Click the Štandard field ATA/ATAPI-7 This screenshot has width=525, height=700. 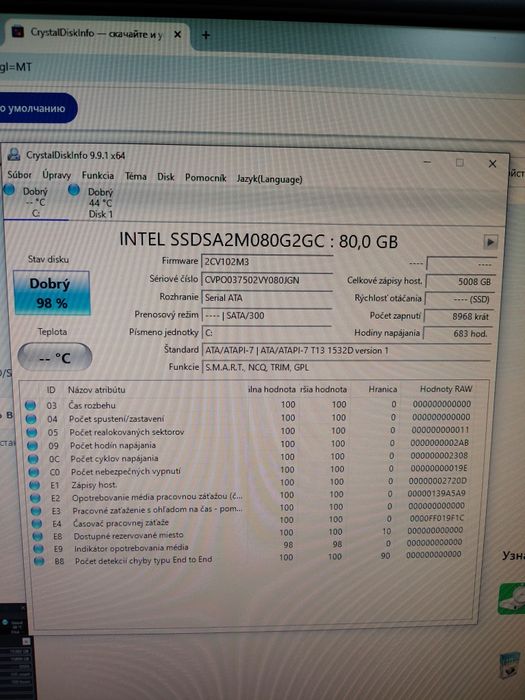346,350
